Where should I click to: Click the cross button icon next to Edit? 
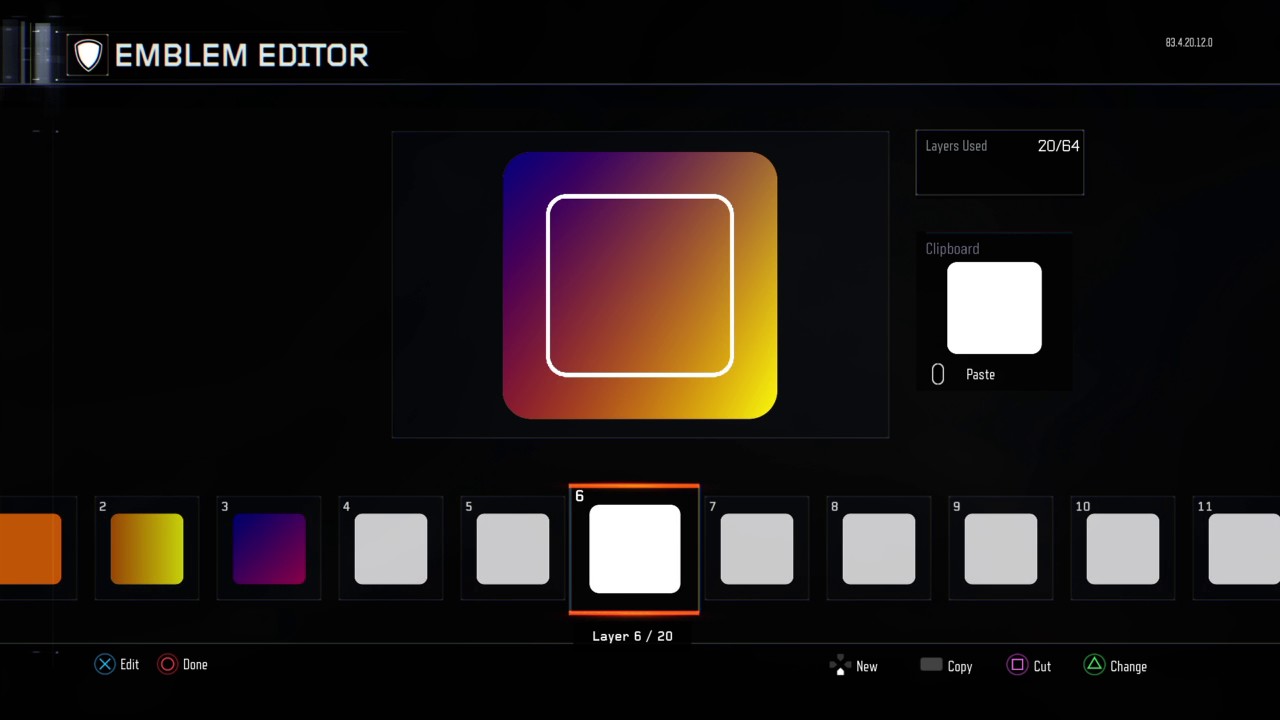(105, 664)
